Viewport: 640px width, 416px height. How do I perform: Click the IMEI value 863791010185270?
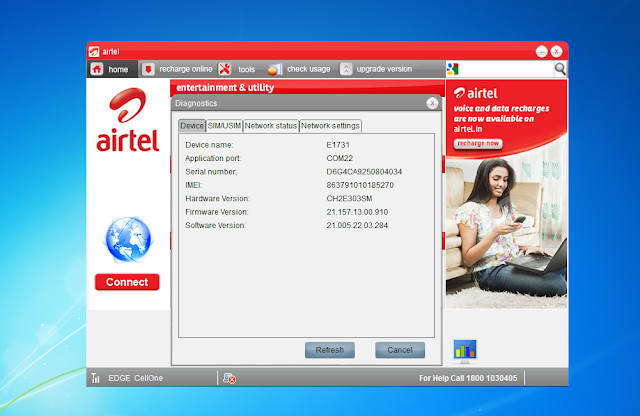click(x=360, y=185)
